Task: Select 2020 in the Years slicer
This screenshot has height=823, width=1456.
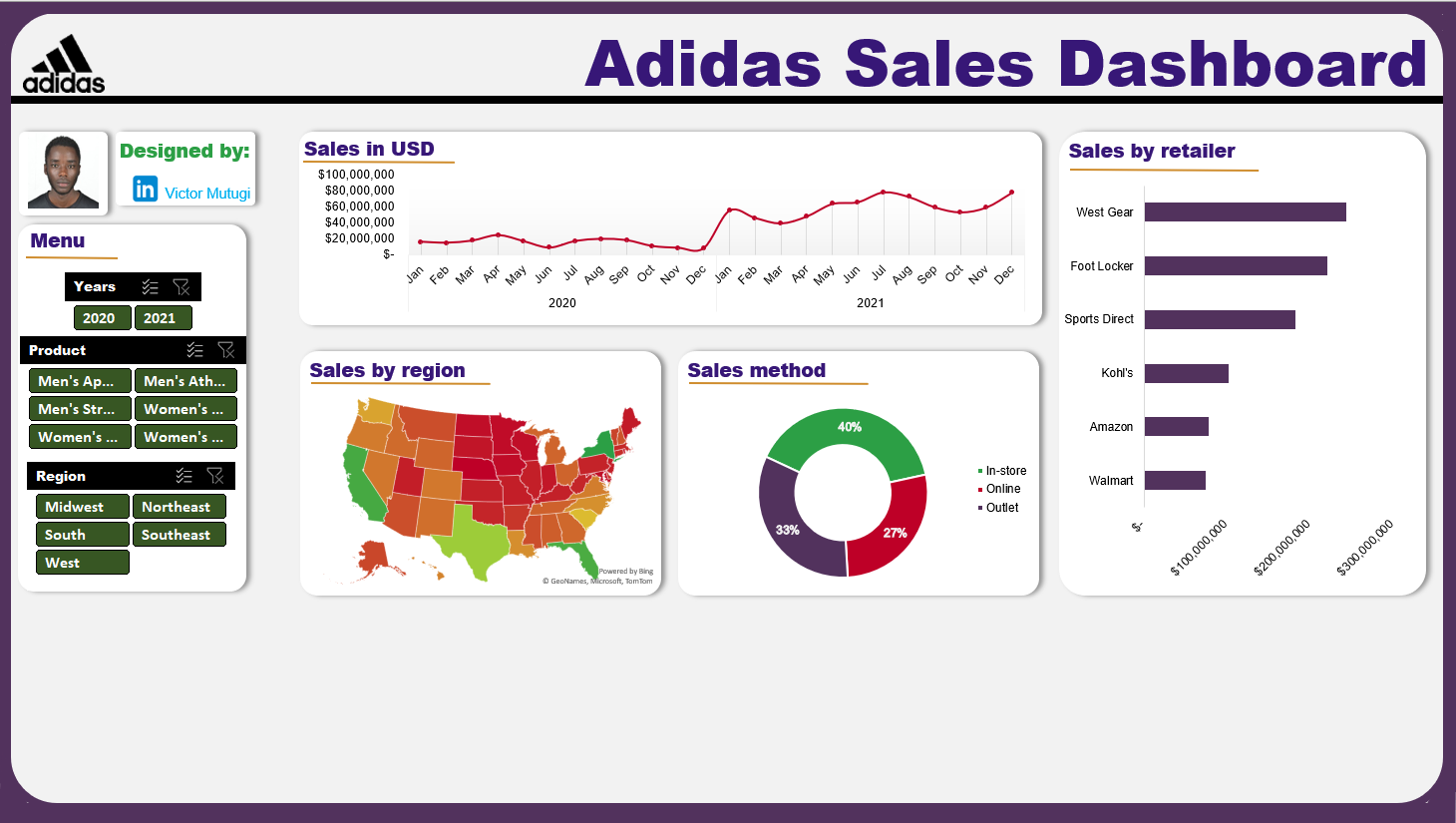Action: coord(102,317)
